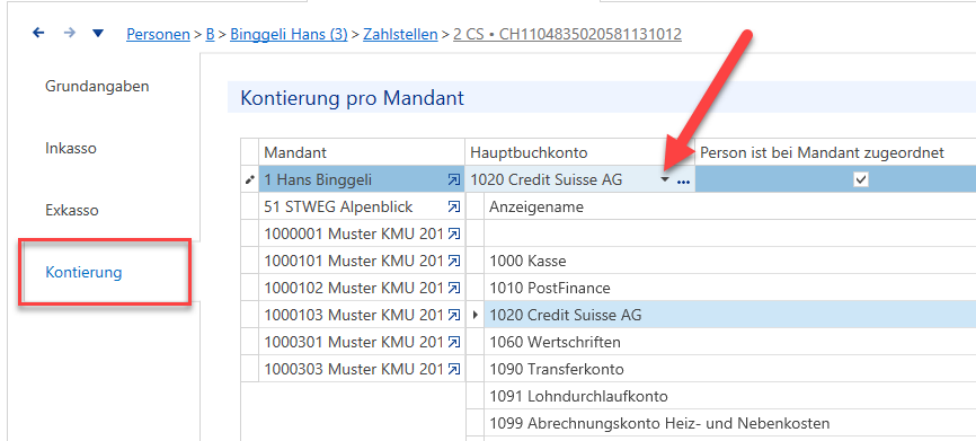The width and height of the screenshot is (976, 441).
Task: Select the 1000101 Muster KMU row
Action: tap(362, 261)
